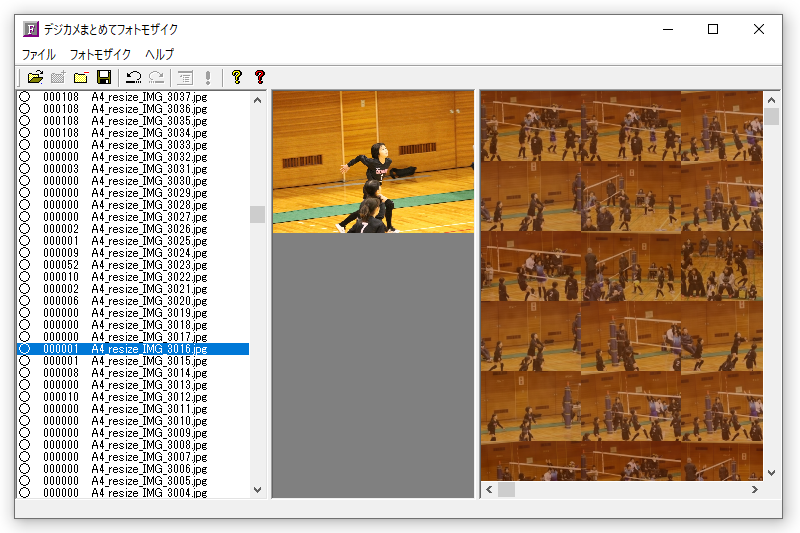Select file A4_resize_IMG_3005.jpg in list
Image resolution: width=800 pixels, height=533 pixels.
tap(149, 480)
